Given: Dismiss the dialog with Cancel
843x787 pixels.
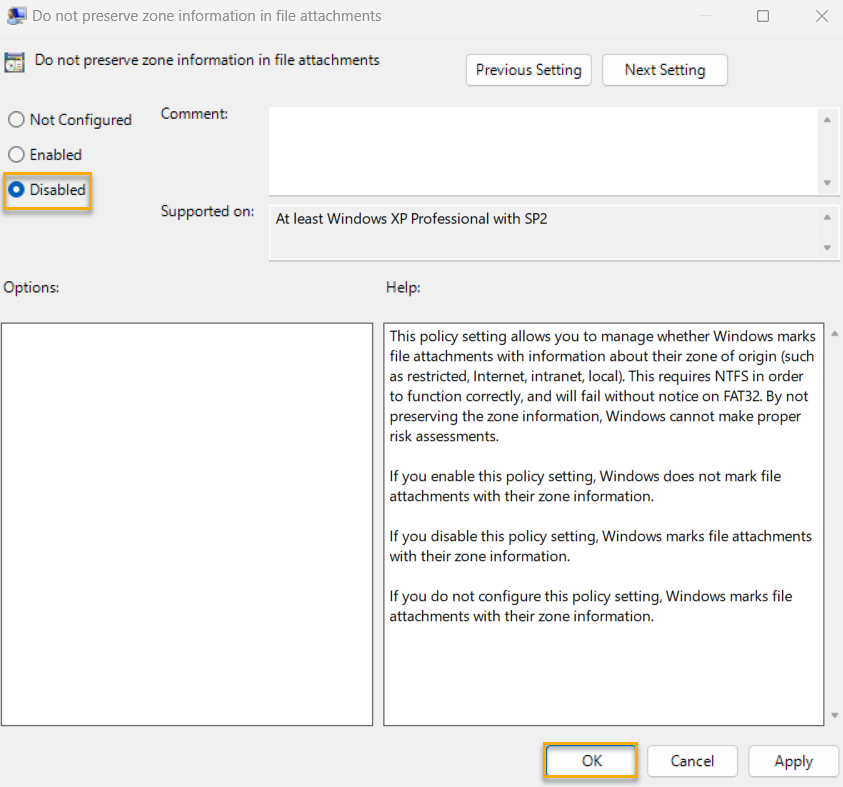Looking at the screenshot, I should click(x=692, y=761).
